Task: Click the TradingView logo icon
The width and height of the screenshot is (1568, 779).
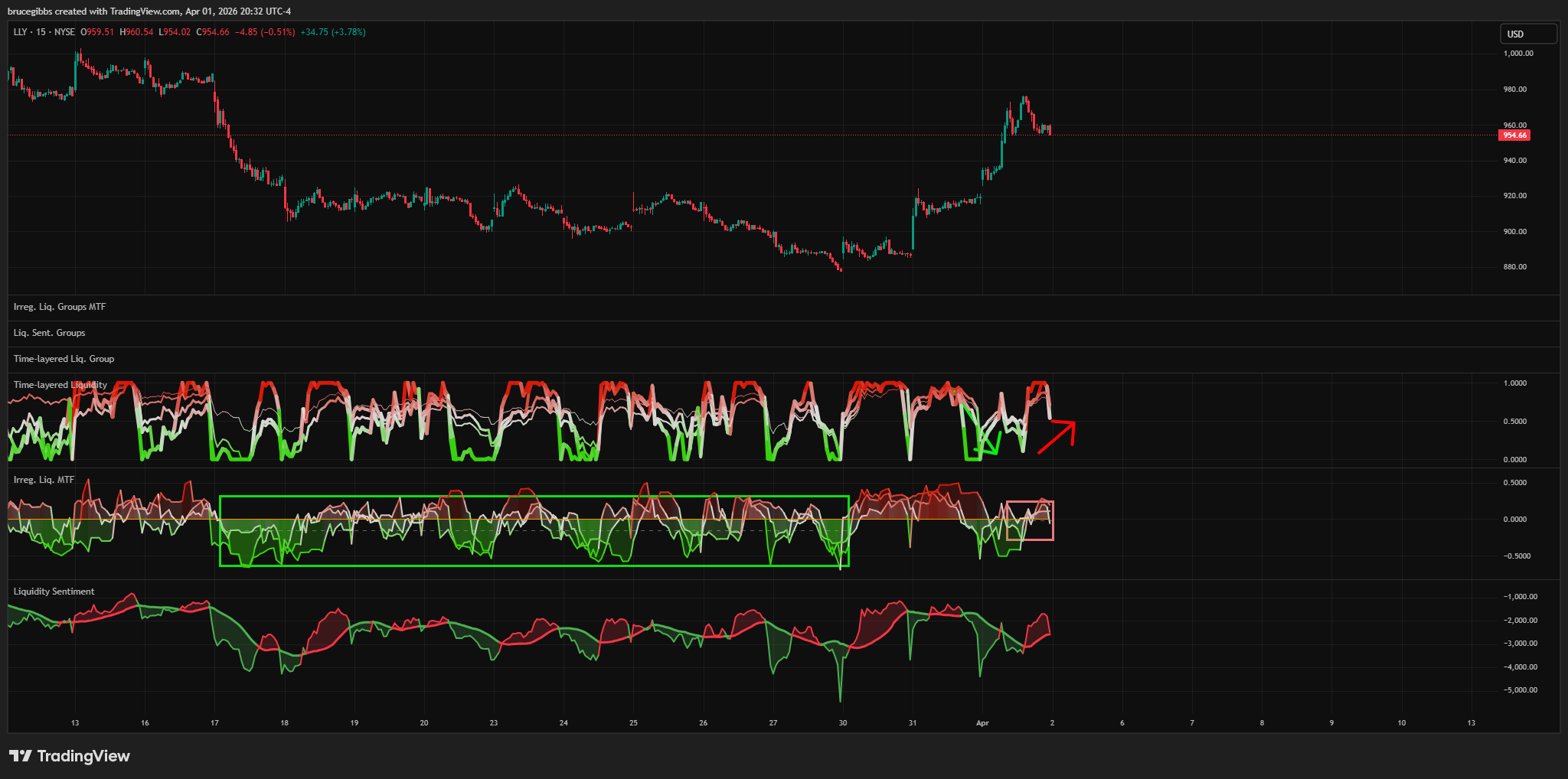Action: pos(20,756)
